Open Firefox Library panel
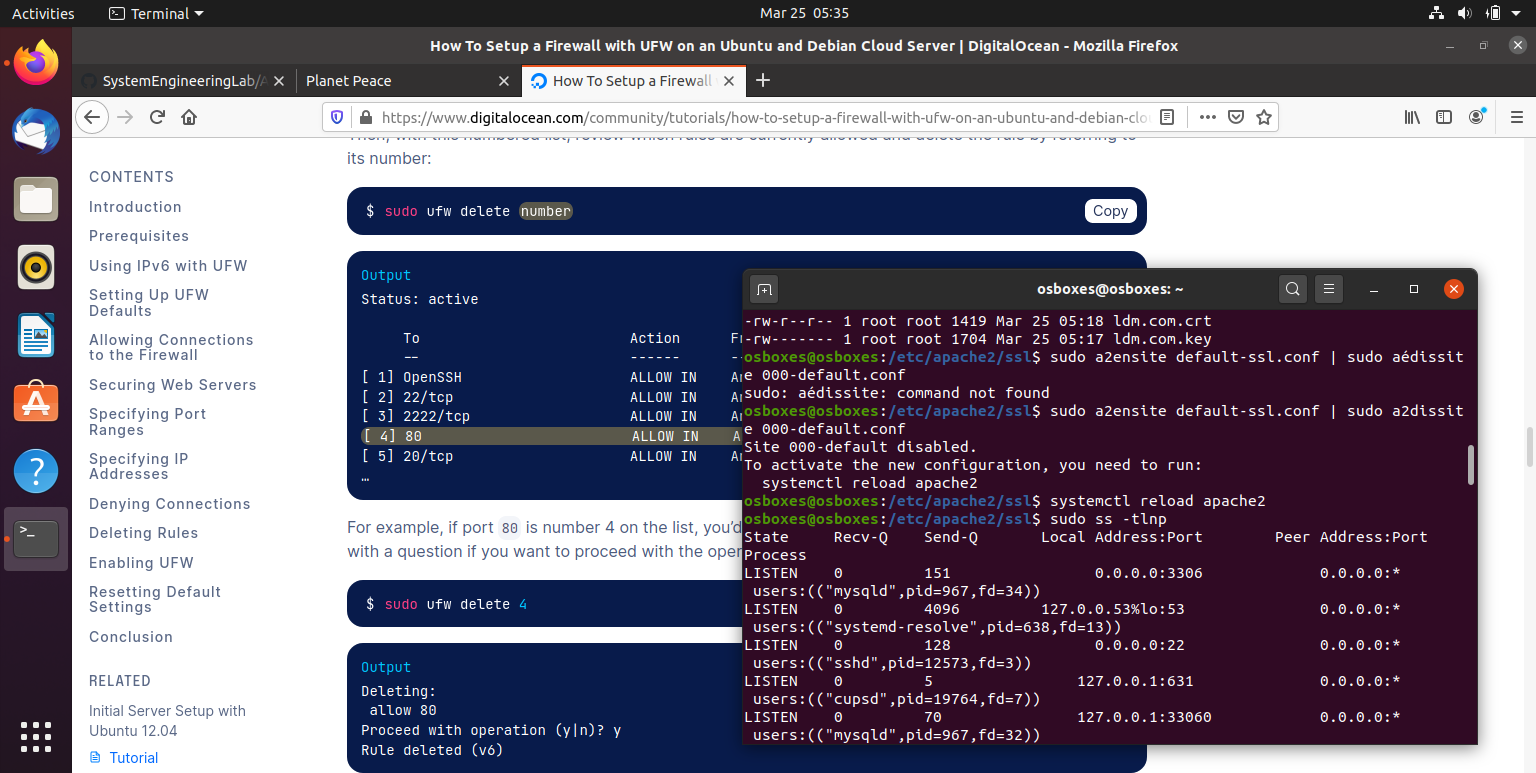The width and height of the screenshot is (1536, 773). tap(1412, 117)
